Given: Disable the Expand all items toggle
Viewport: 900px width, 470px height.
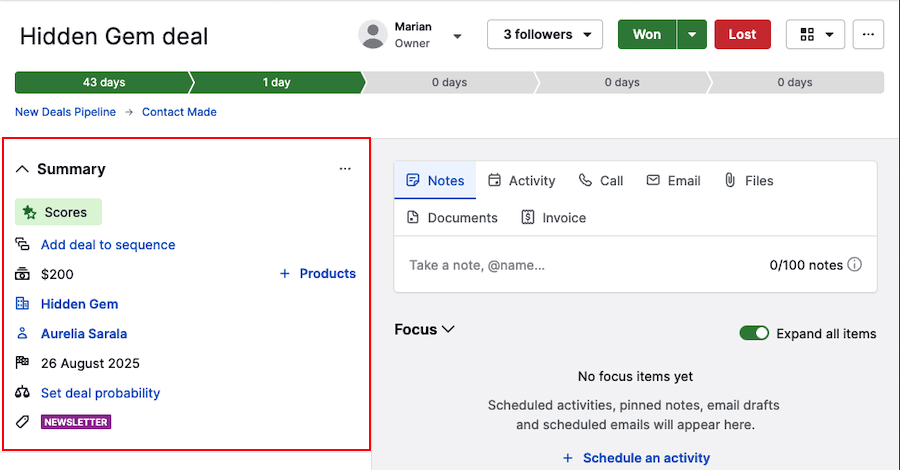Looking at the screenshot, I should [754, 334].
